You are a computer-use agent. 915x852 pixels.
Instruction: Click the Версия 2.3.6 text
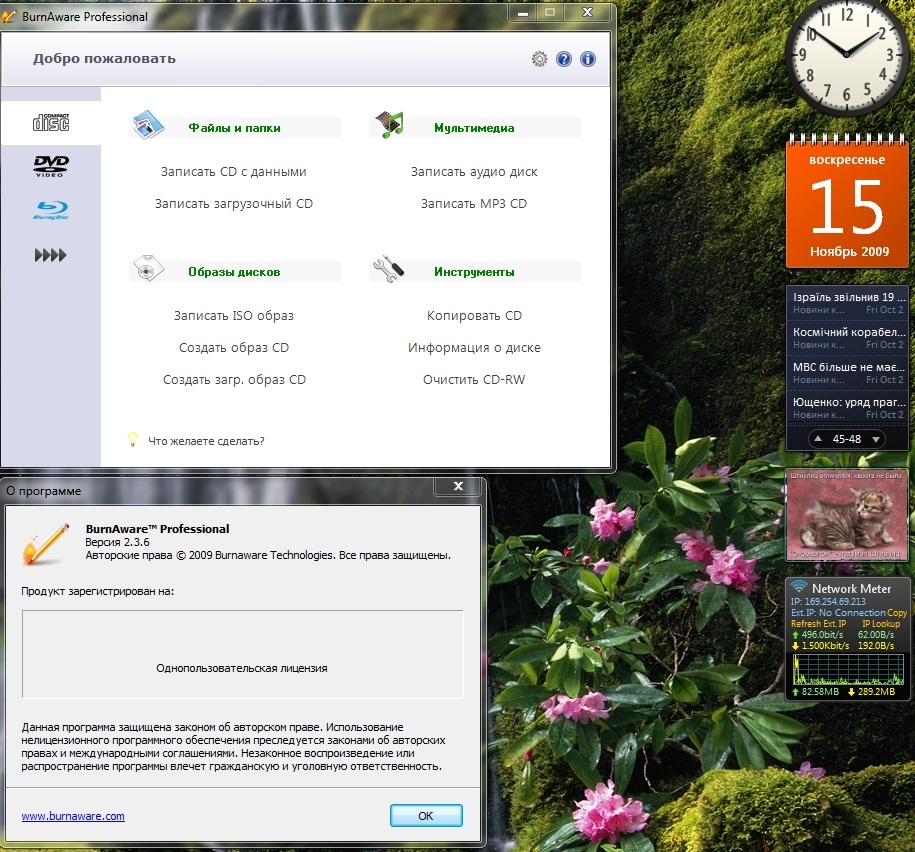click(x=117, y=542)
